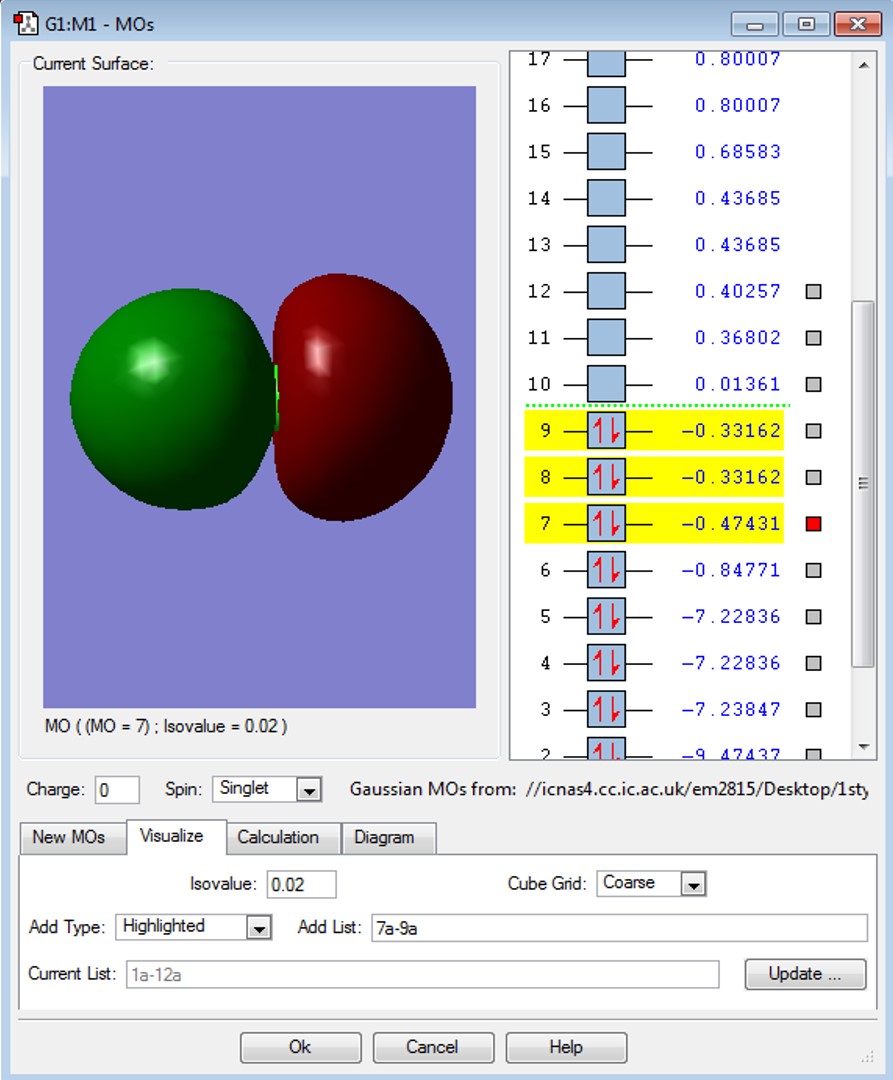This screenshot has width=893, height=1080.
Task: Click the empty occupancy box for orbital 10
Action: tap(606, 384)
